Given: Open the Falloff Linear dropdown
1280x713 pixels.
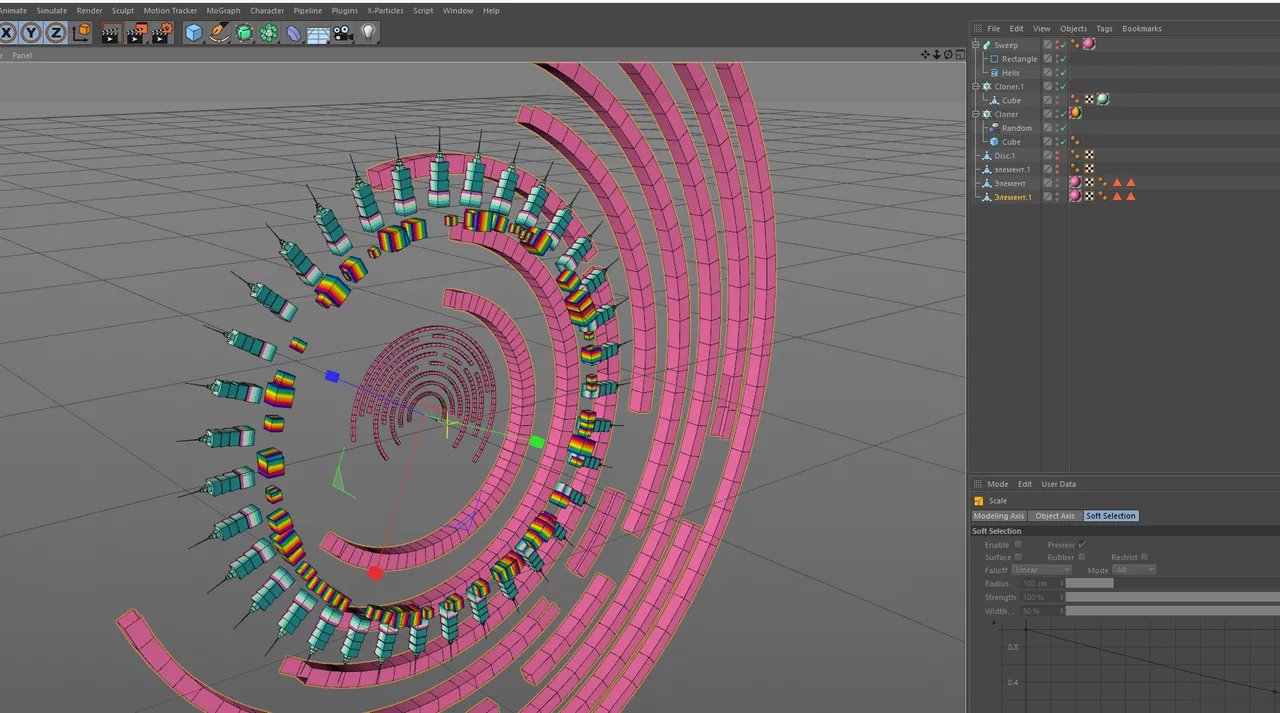Looking at the screenshot, I should [x=1042, y=570].
